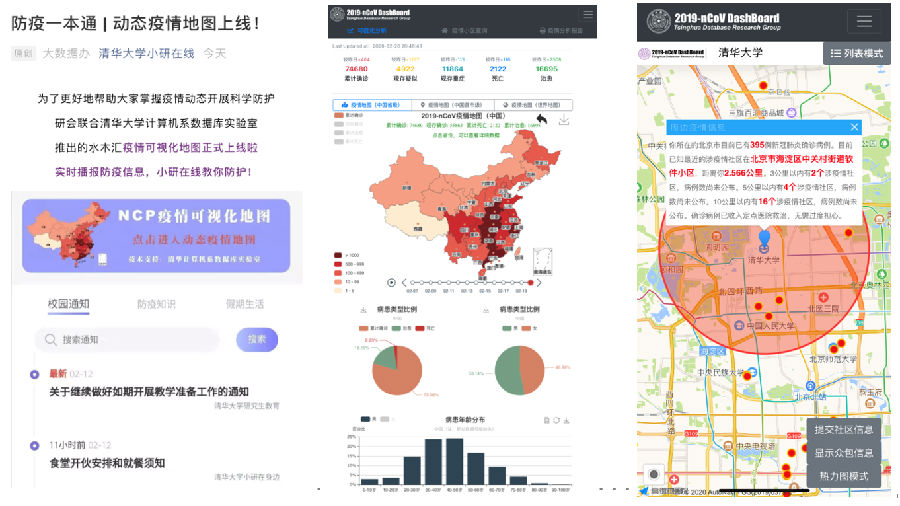Image resolution: width=900 pixels, height=506 pixels.
Task: Click the 中国人民大学 map marker
Action: pos(739,325)
